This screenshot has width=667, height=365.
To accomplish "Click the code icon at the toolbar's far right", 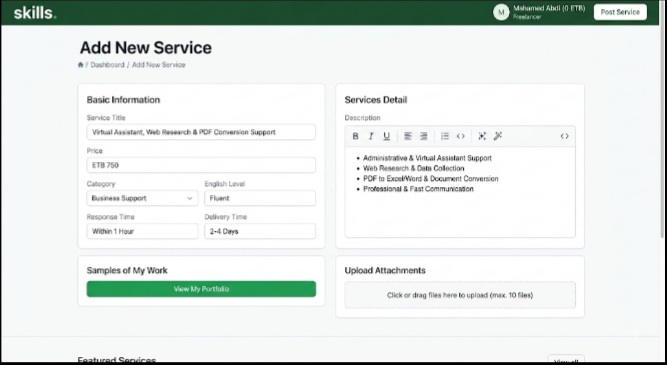I will [x=564, y=136].
